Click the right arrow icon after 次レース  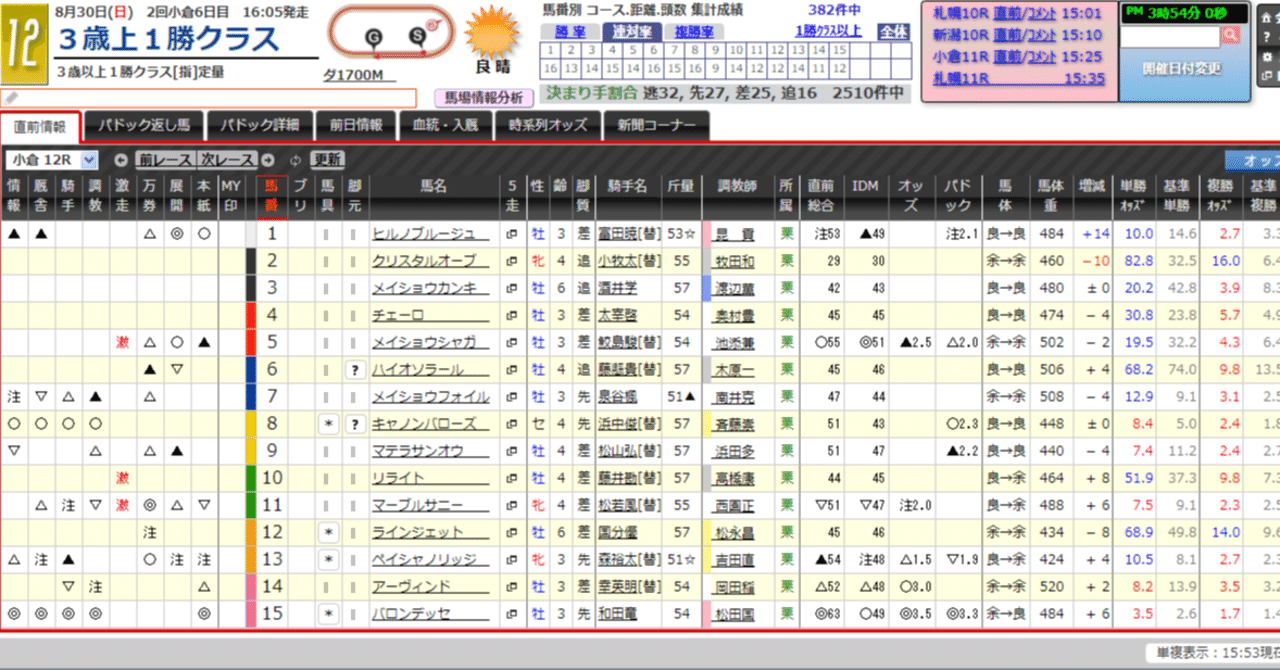pyautogui.click(x=267, y=159)
